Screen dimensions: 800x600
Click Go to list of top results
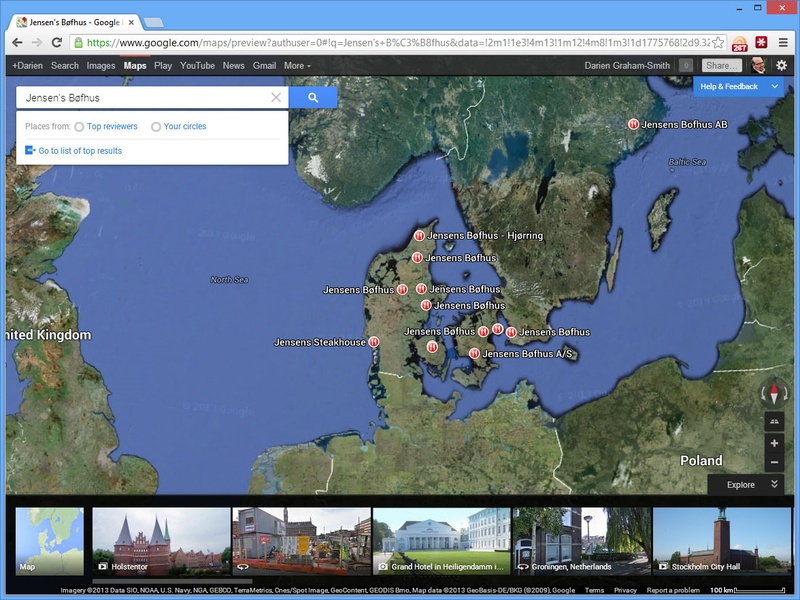80,151
